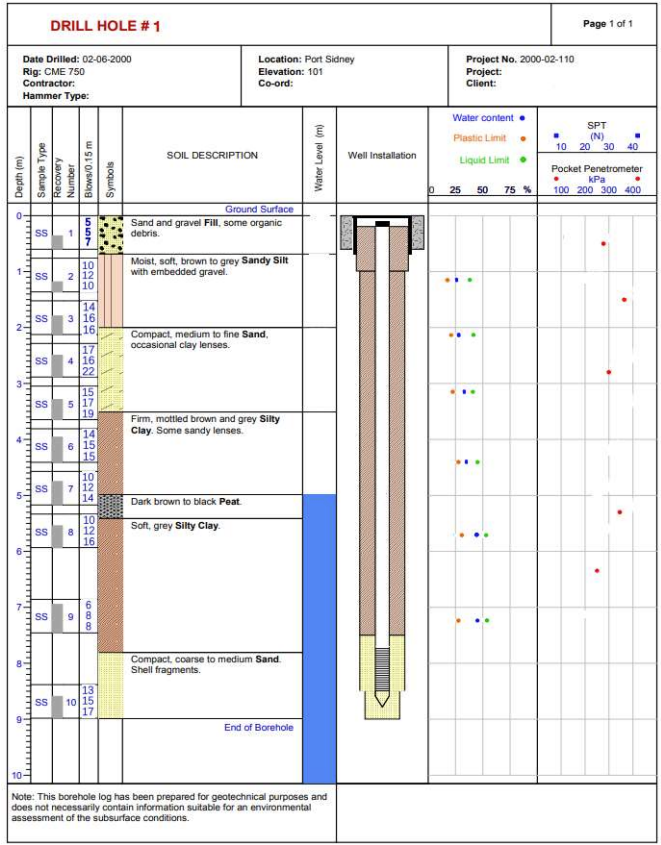Screen dimensions: 661x845
Task: Click the grey recovery bar for sample 10
Action: [x=58, y=707]
